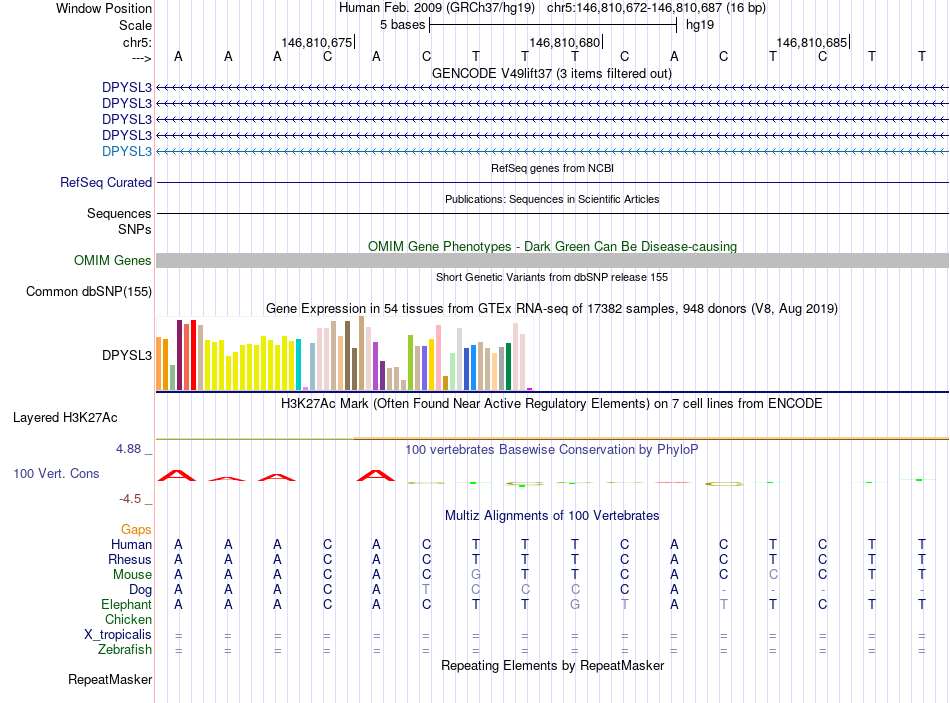Click the bright red GTEx expression bar
950x703 pixels.
193,355
